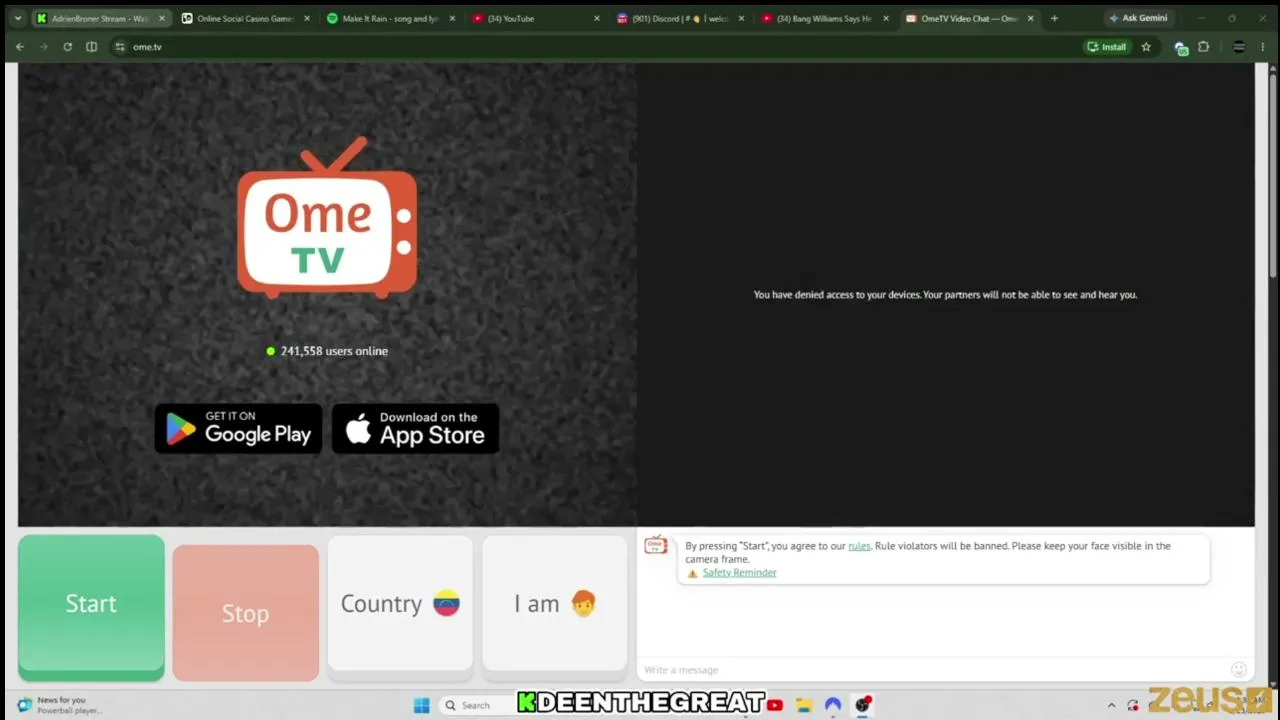Open the tab search dropdown arrow
This screenshot has height=720, width=1280.
pyautogui.click(x=17, y=18)
